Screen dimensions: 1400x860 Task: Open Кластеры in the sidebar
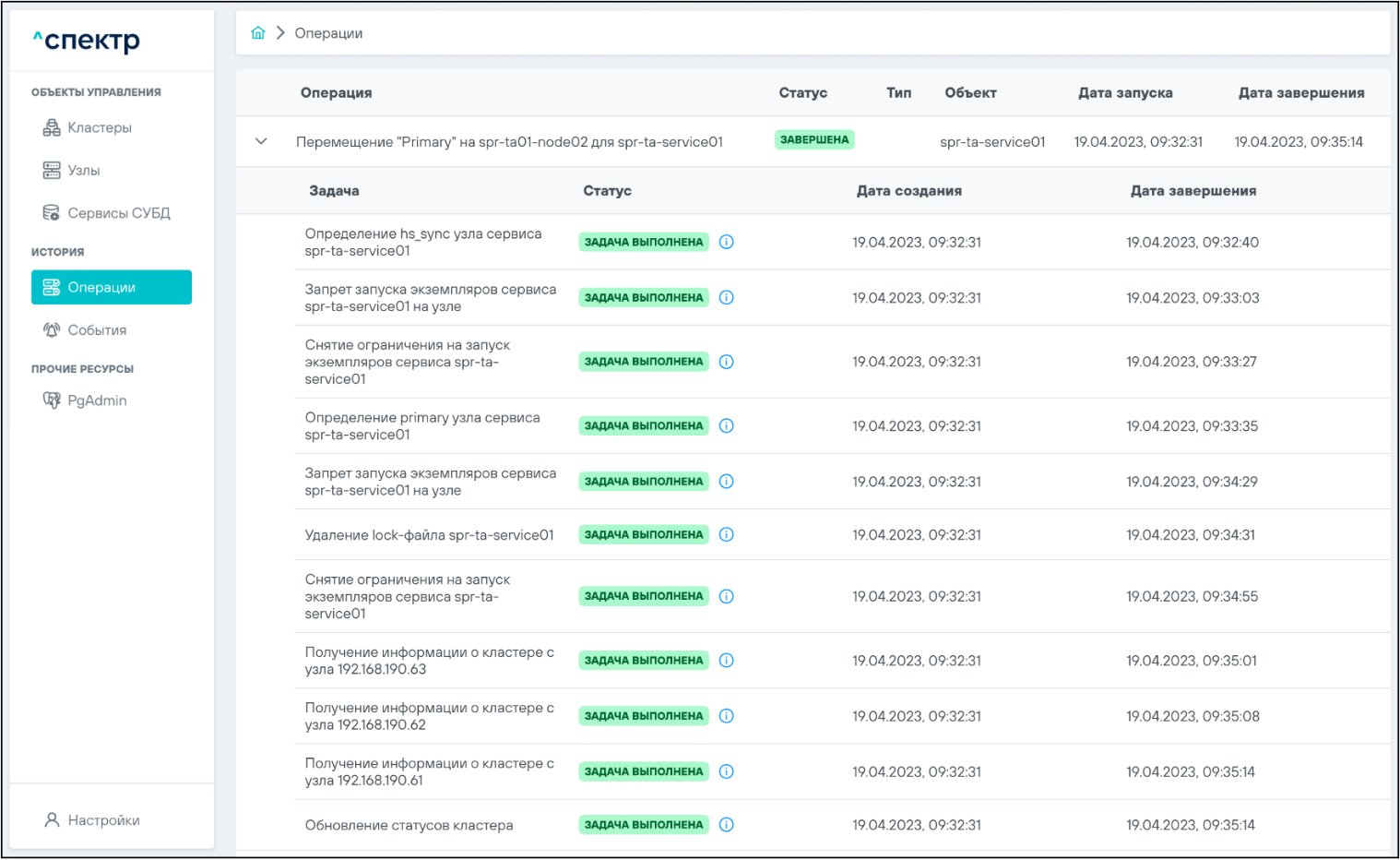pyautogui.click(x=99, y=127)
